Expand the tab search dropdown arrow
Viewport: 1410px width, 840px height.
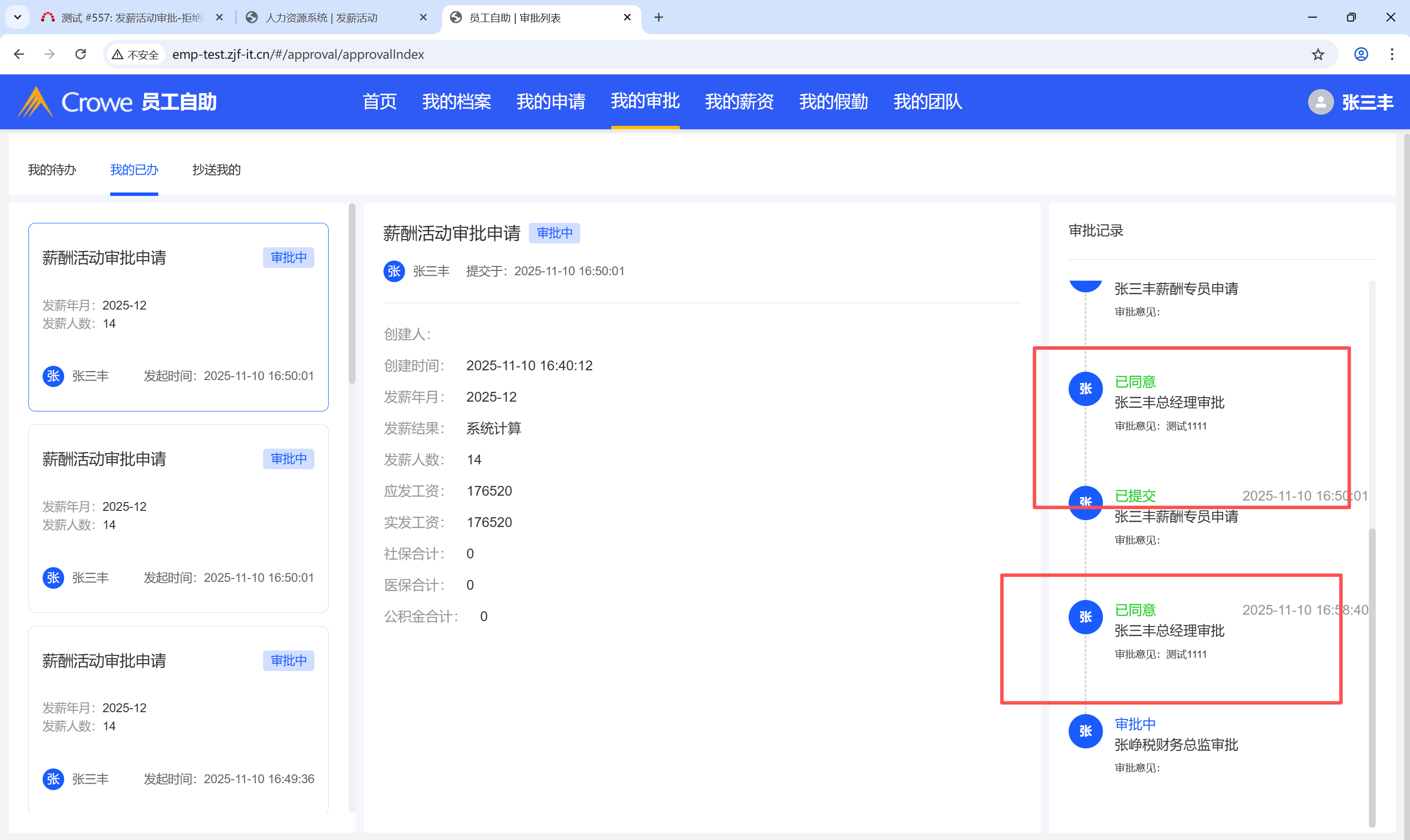[18, 18]
